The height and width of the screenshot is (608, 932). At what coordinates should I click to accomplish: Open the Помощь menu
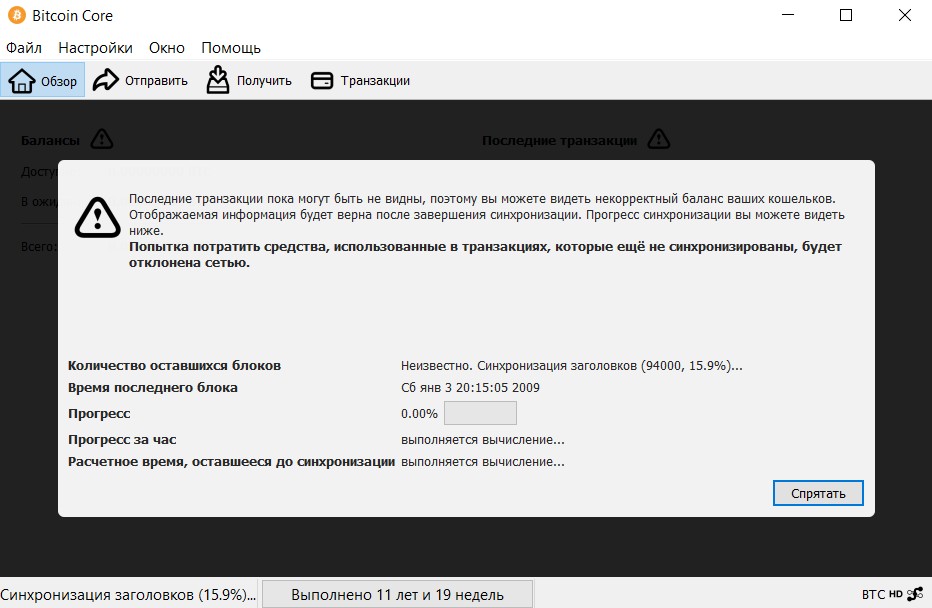pyautogui.click(x=230, y=47)
